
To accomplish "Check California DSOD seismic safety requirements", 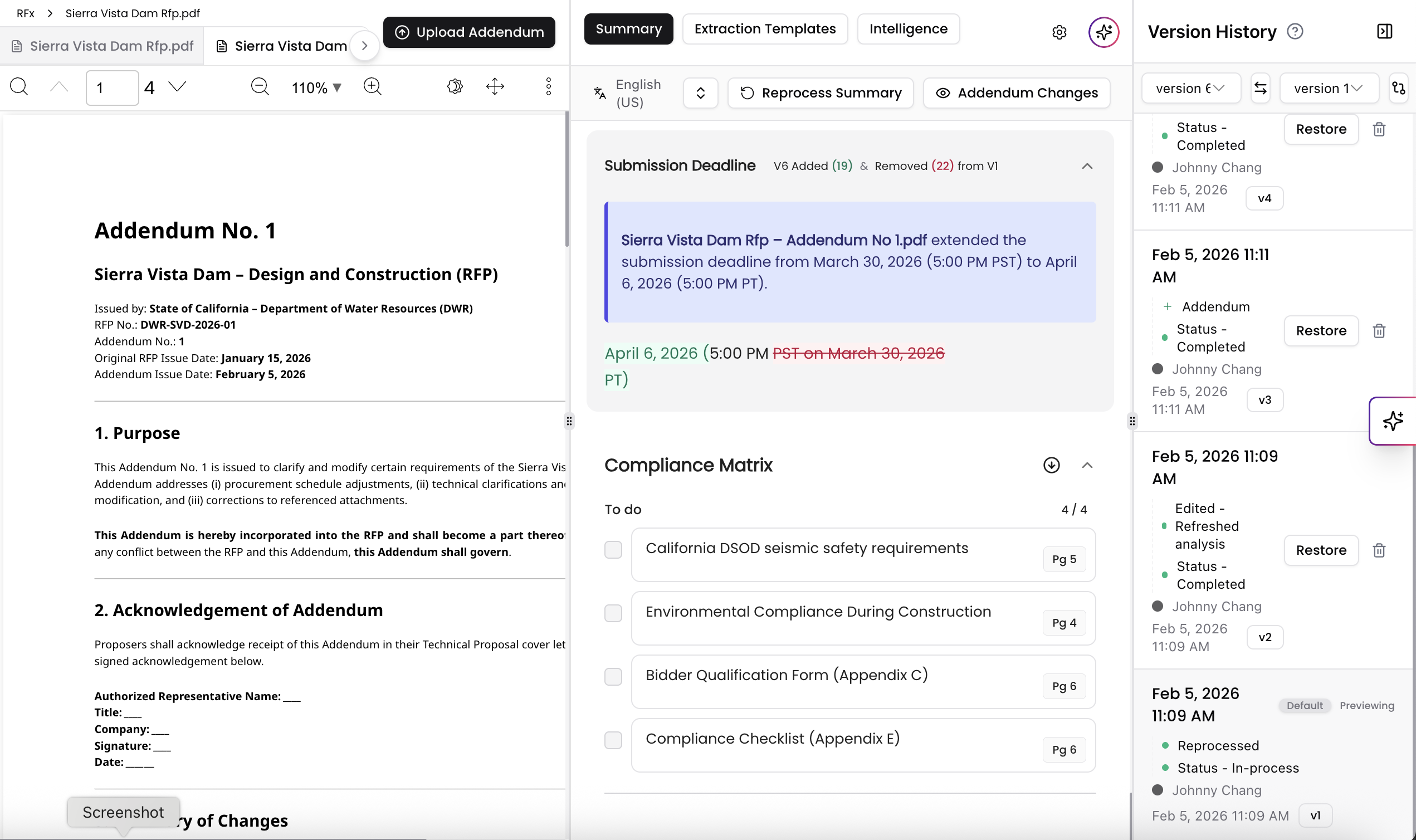I will click(x=613, y=550).
